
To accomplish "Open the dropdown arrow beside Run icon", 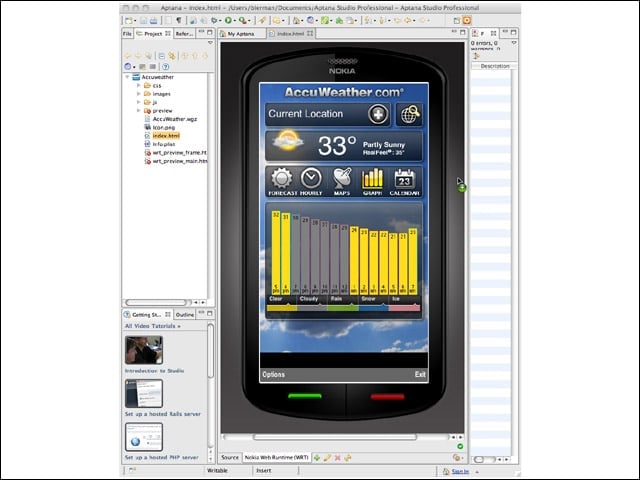I will tap(235, 21).
